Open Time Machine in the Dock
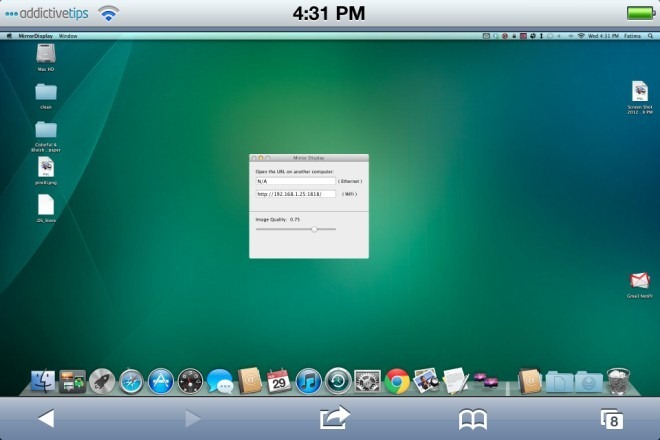The height and width of the screenshot is (440, 660). tap(338, 381)
